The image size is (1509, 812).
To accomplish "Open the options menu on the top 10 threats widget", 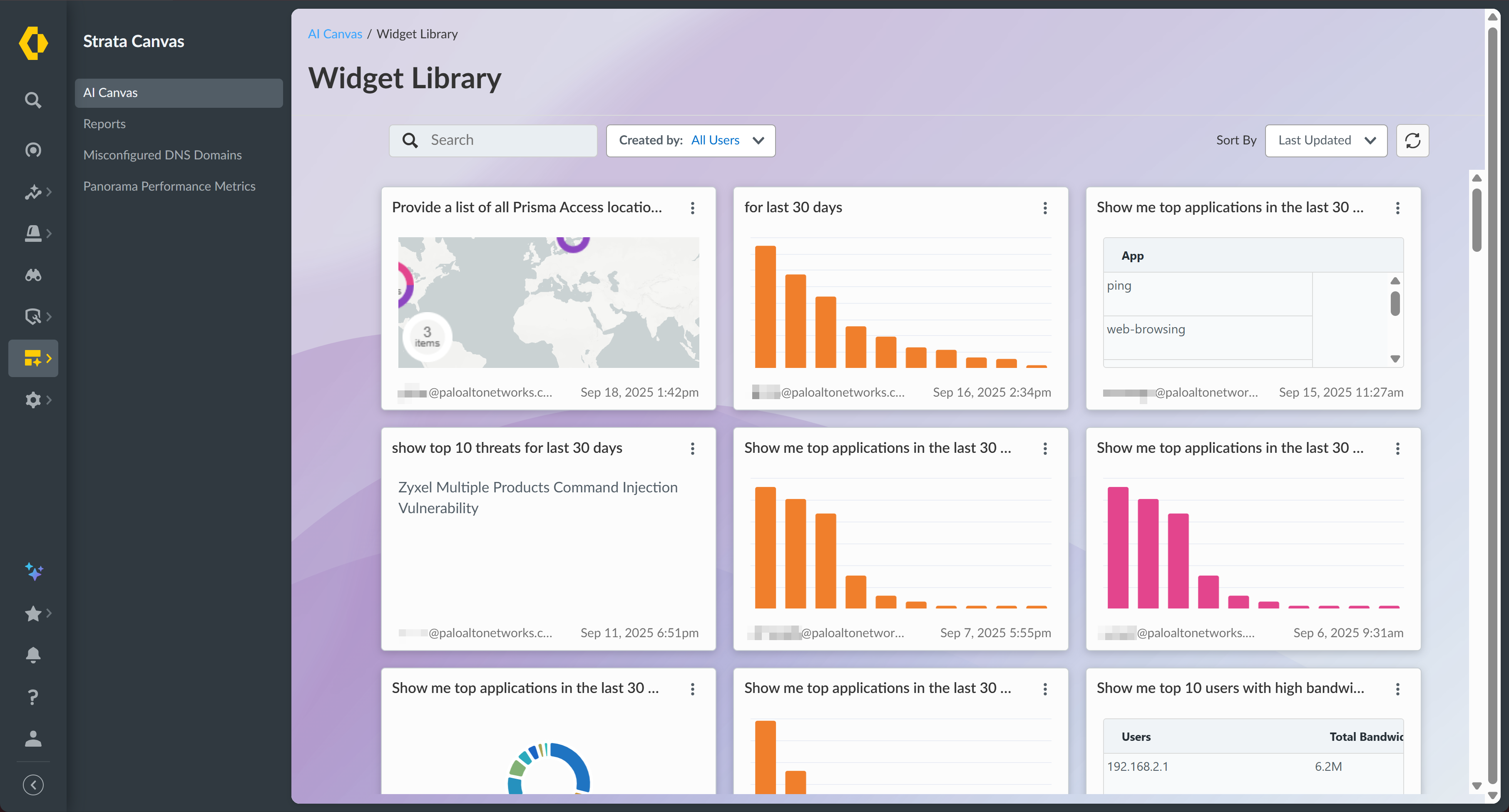I will point(692,448).
